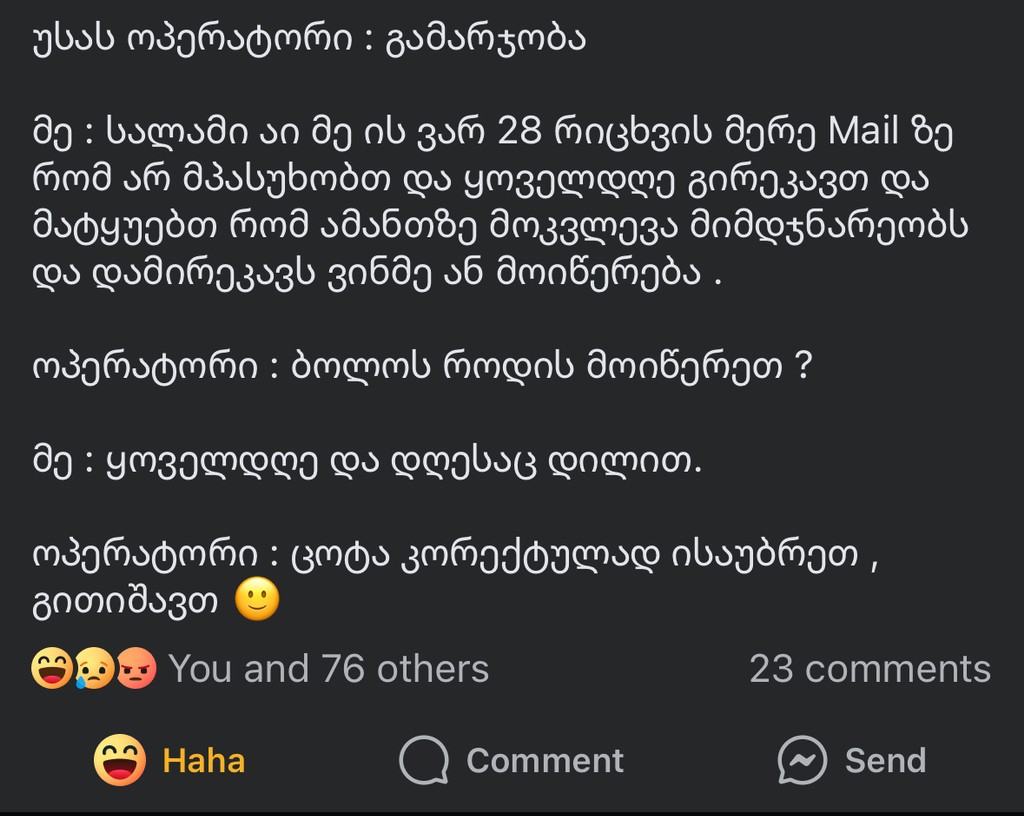Click the Messenger Send icon
This screenshot has width=1024, height=816.
803,761
